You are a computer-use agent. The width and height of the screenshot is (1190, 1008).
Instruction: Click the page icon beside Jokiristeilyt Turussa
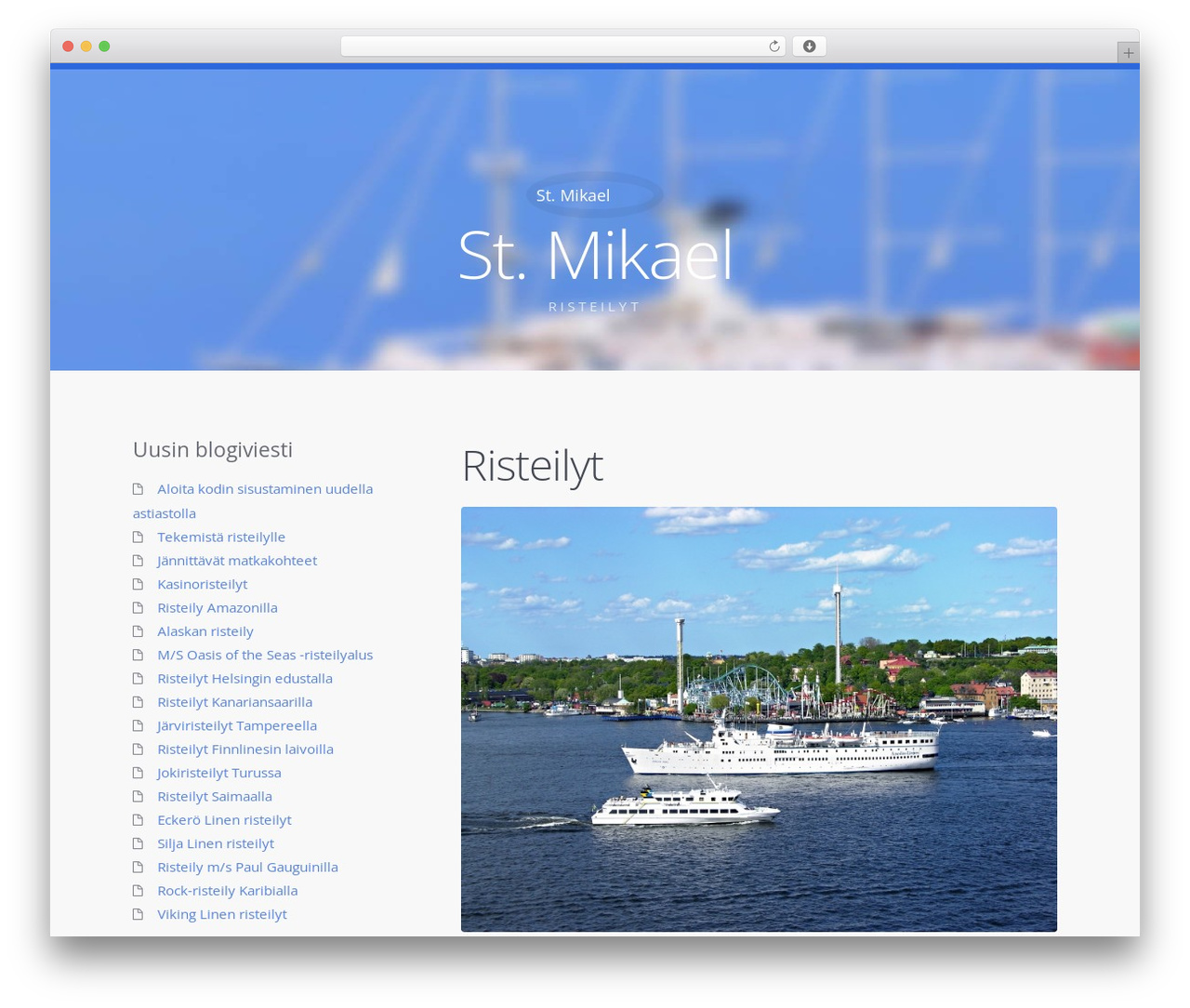pyautogui.click(x=138, y=773)
